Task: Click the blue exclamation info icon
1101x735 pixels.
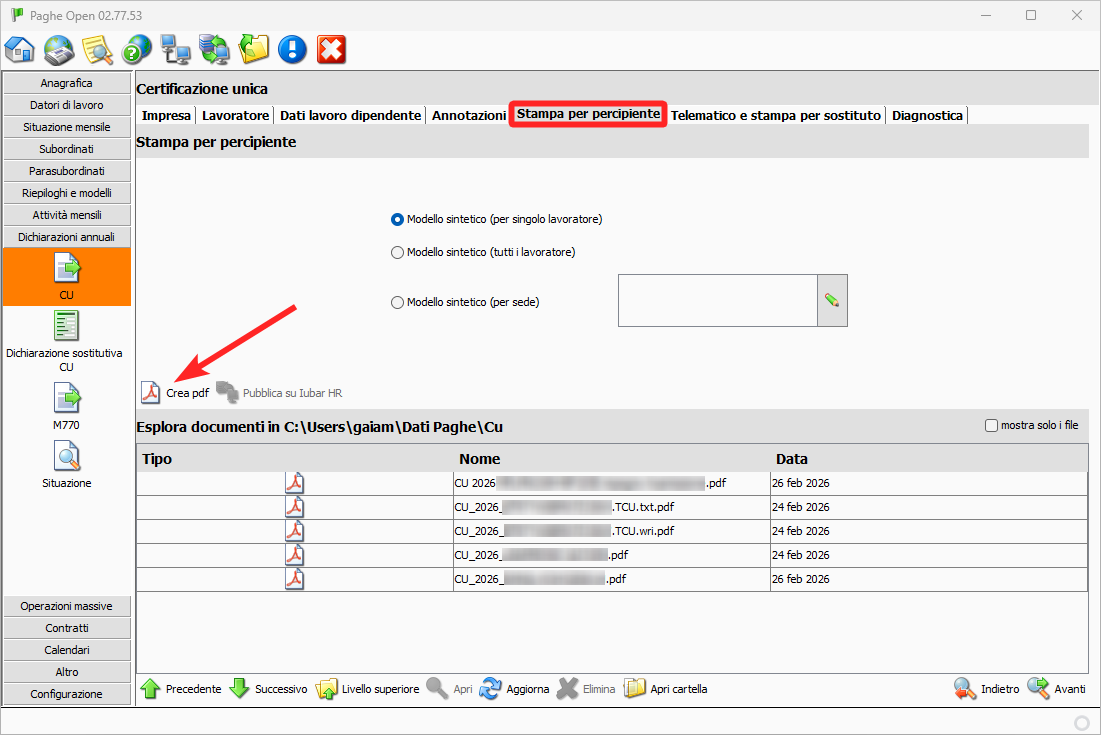Action: point(292,49)
